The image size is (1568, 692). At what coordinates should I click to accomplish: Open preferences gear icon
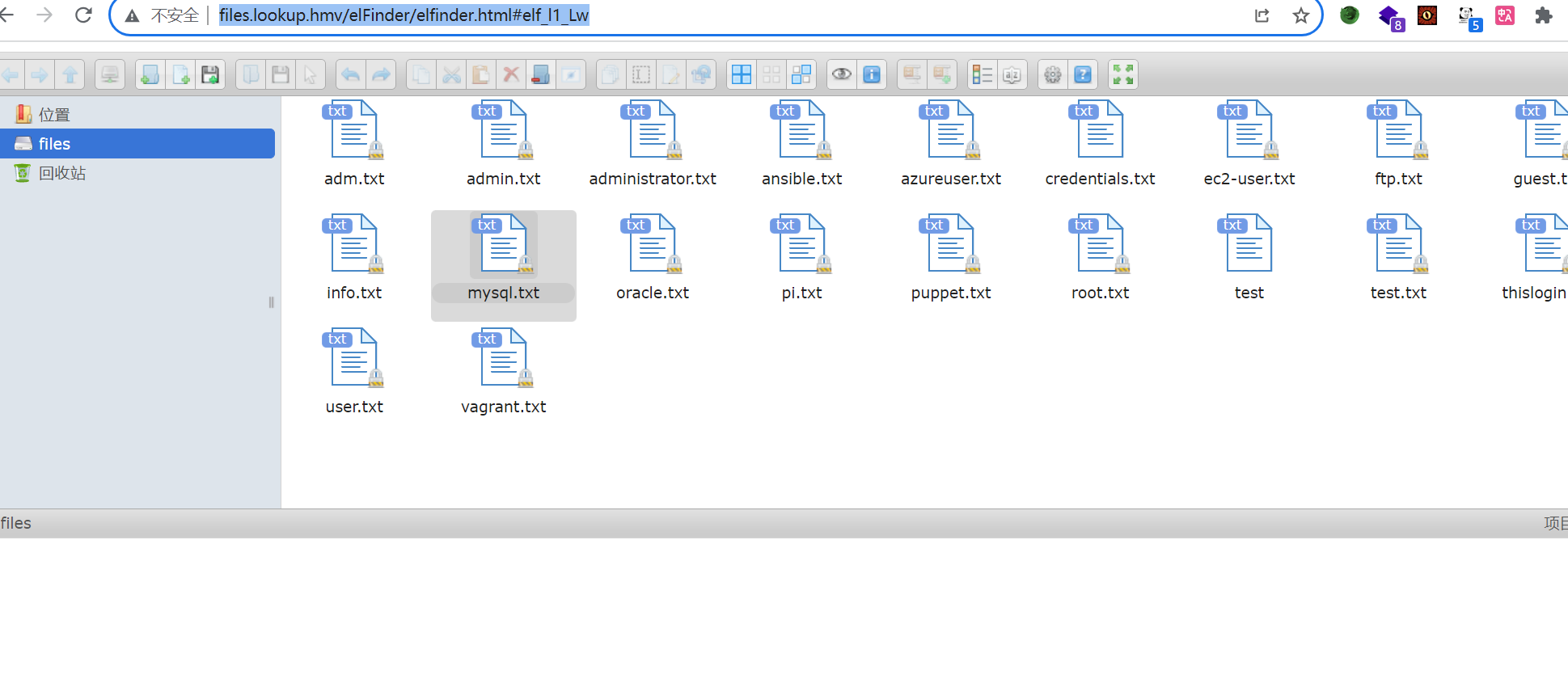tap(1053, 75)
